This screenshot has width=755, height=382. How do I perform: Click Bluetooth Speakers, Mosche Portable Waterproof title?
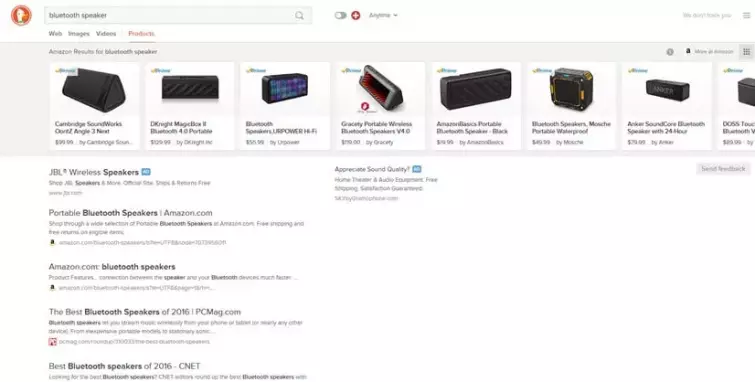pos(571,128)
